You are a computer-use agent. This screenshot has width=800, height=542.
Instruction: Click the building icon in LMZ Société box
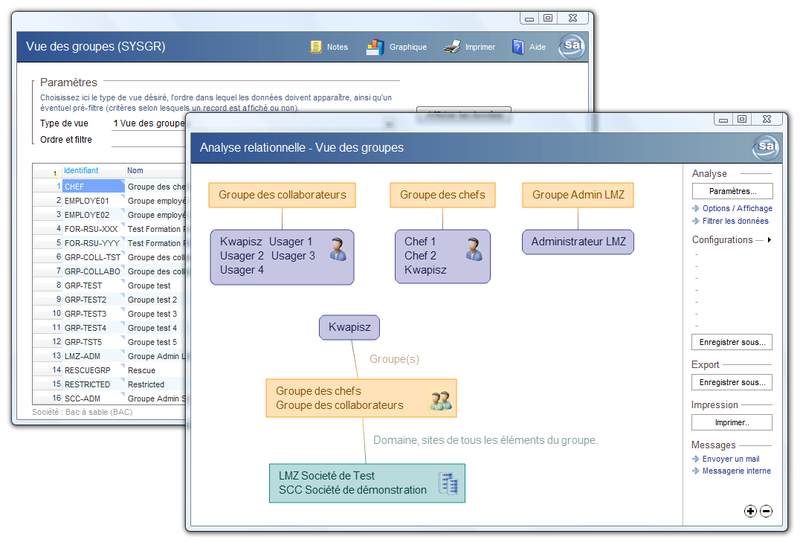point(449,483)
